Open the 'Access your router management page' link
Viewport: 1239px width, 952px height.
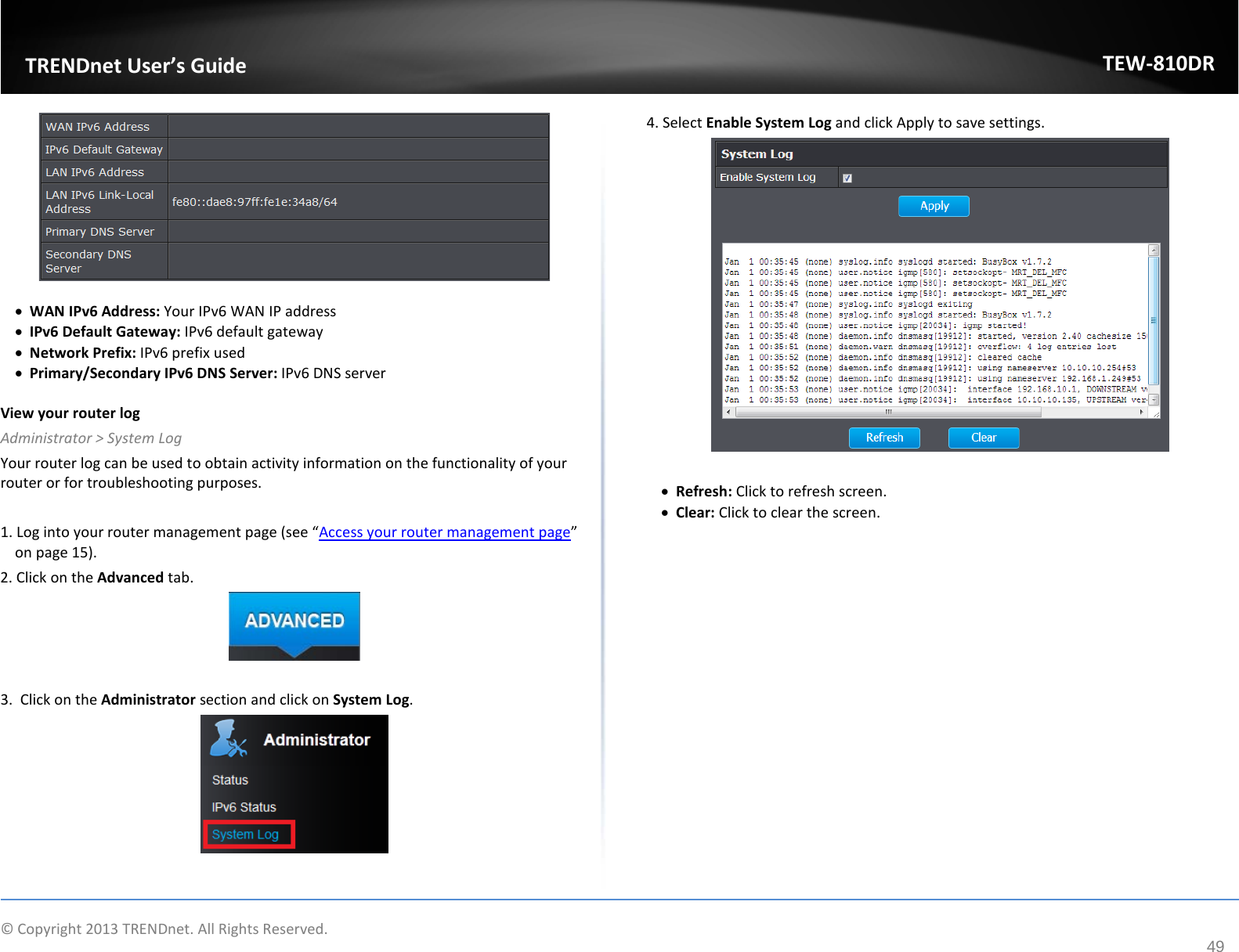coord(444,532)
